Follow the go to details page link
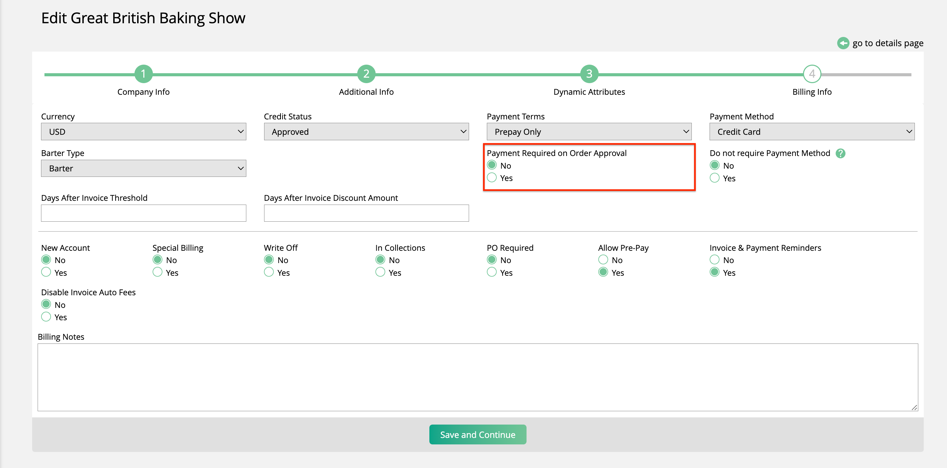 887,43
